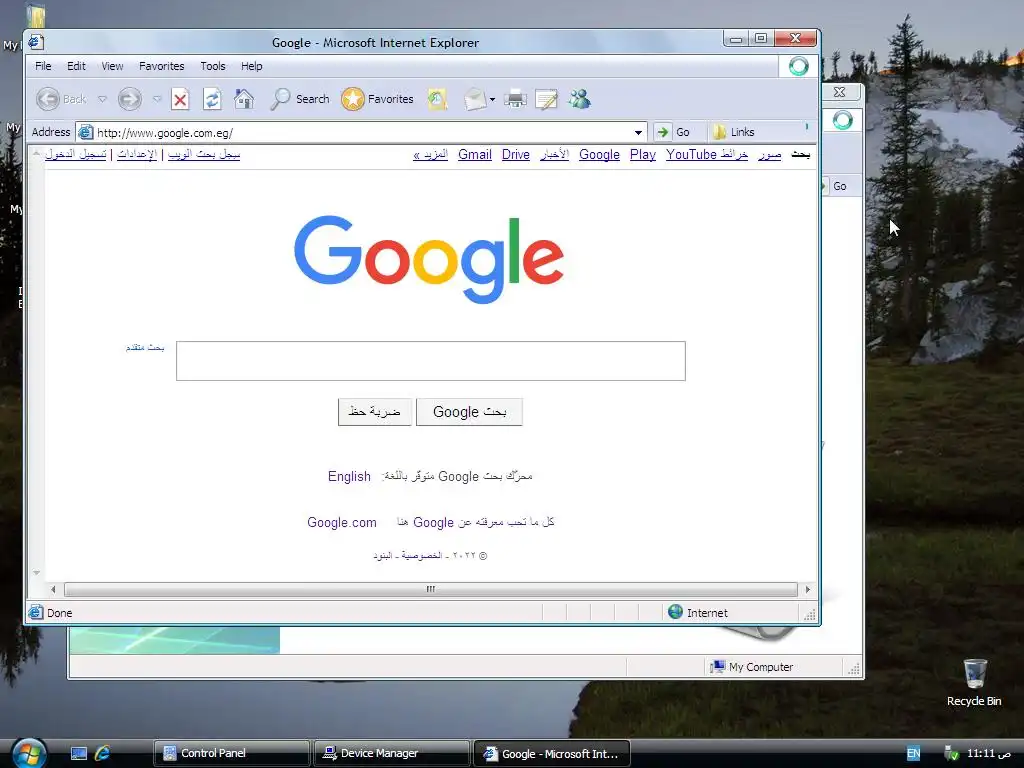Image resolution: width=1024 pixels, height=768 pixels.
Task: Click the Edit page notepad icon
Action: coord(546,99)
